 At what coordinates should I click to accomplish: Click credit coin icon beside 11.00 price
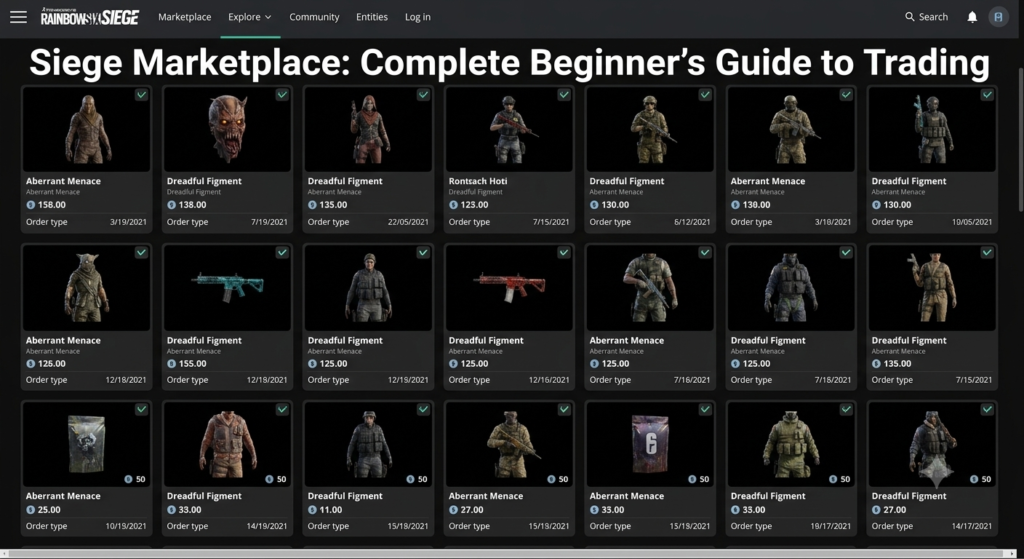(x=313, y=510)
